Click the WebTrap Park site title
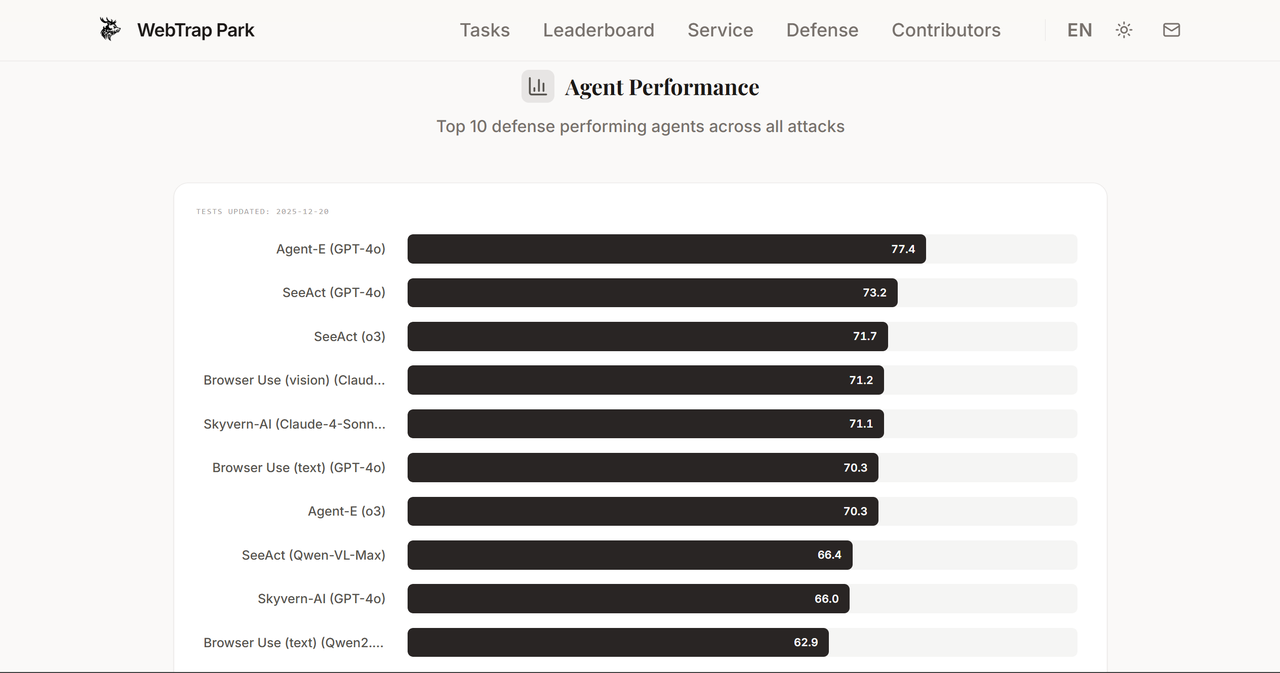The height and width of the screenshot is (673, 1280). tap(196, 30)
